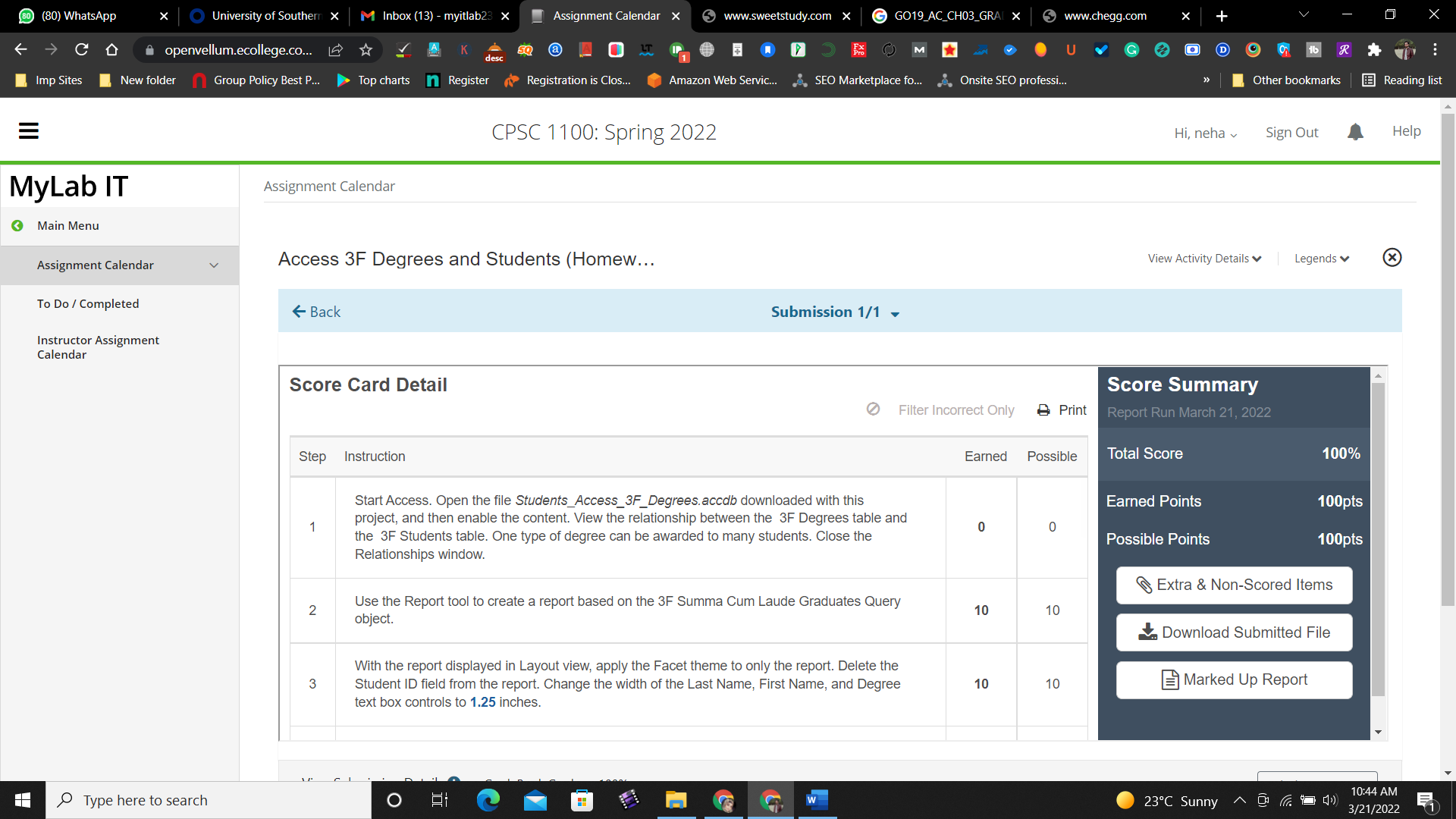Click Sign Out link
Viewport: 1456px width, 819px height.
(x=1291, y=133)
